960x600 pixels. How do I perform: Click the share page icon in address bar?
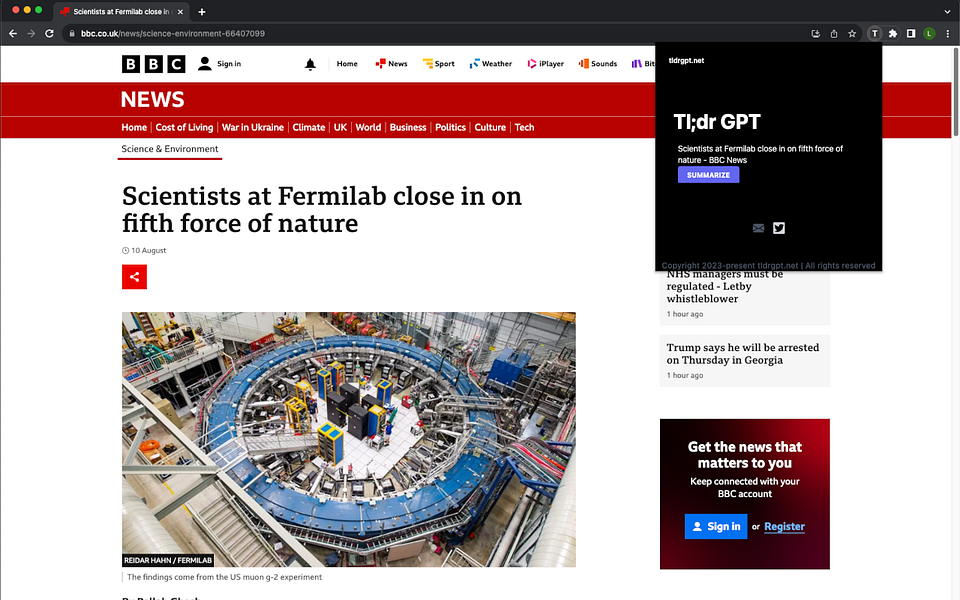[x=834, y=34]
